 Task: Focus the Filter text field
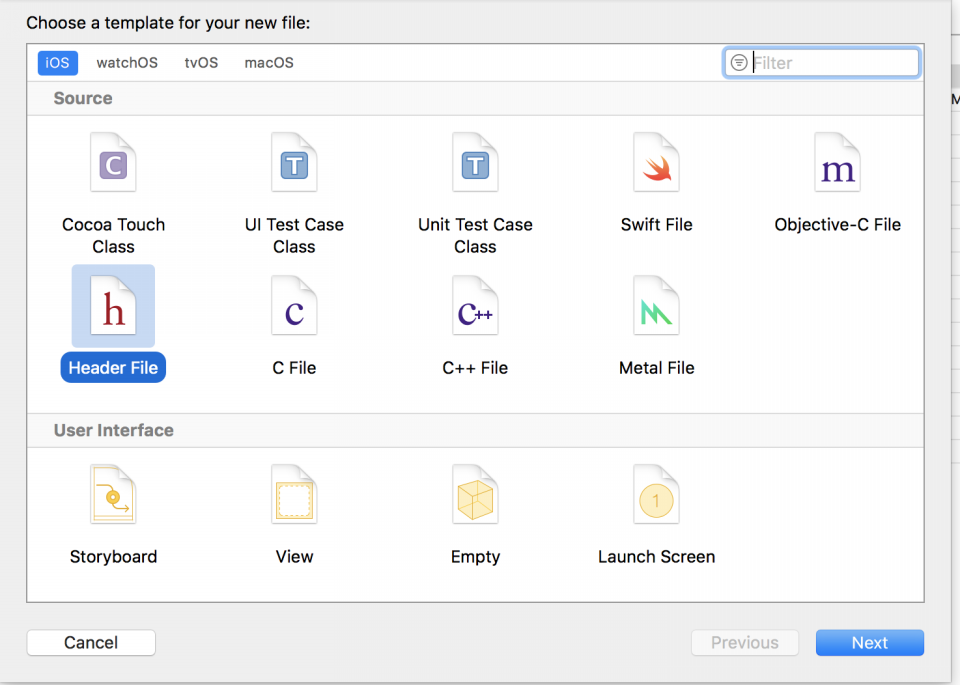822,63
